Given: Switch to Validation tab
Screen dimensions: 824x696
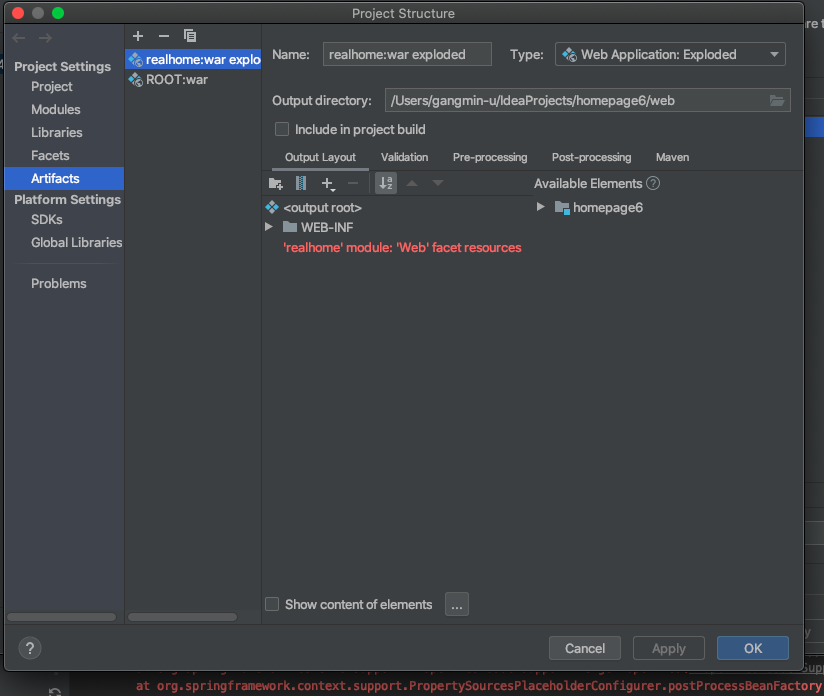Looking at the screenshot, I should (x=404, y=157).
